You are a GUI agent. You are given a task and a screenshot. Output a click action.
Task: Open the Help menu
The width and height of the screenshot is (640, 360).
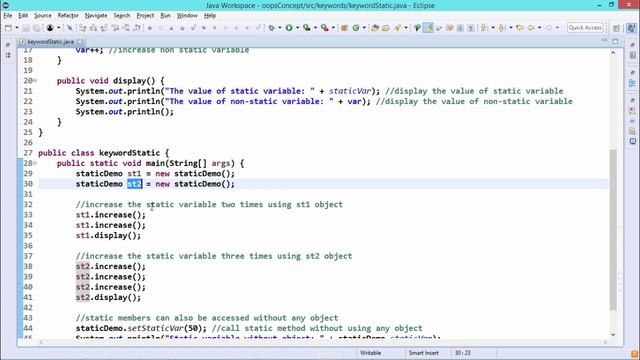click(x=210, y=16)
